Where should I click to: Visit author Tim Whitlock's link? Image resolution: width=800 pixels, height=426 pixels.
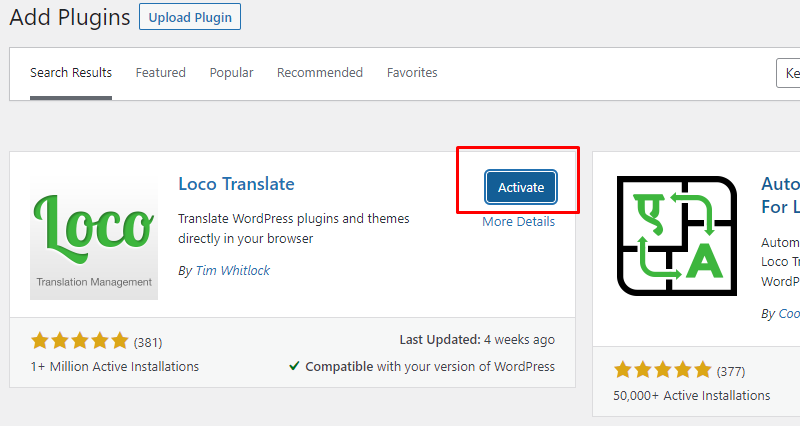click(x=233, y=270)
